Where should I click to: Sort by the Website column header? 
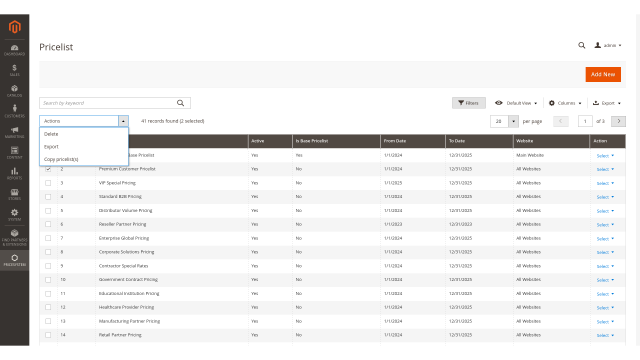[551, 141]
